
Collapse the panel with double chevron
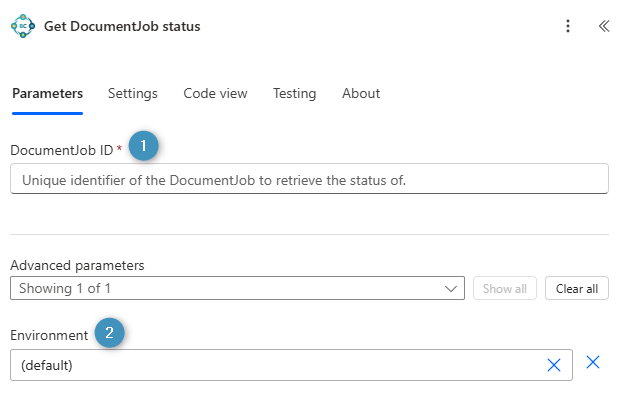(604, 26)
